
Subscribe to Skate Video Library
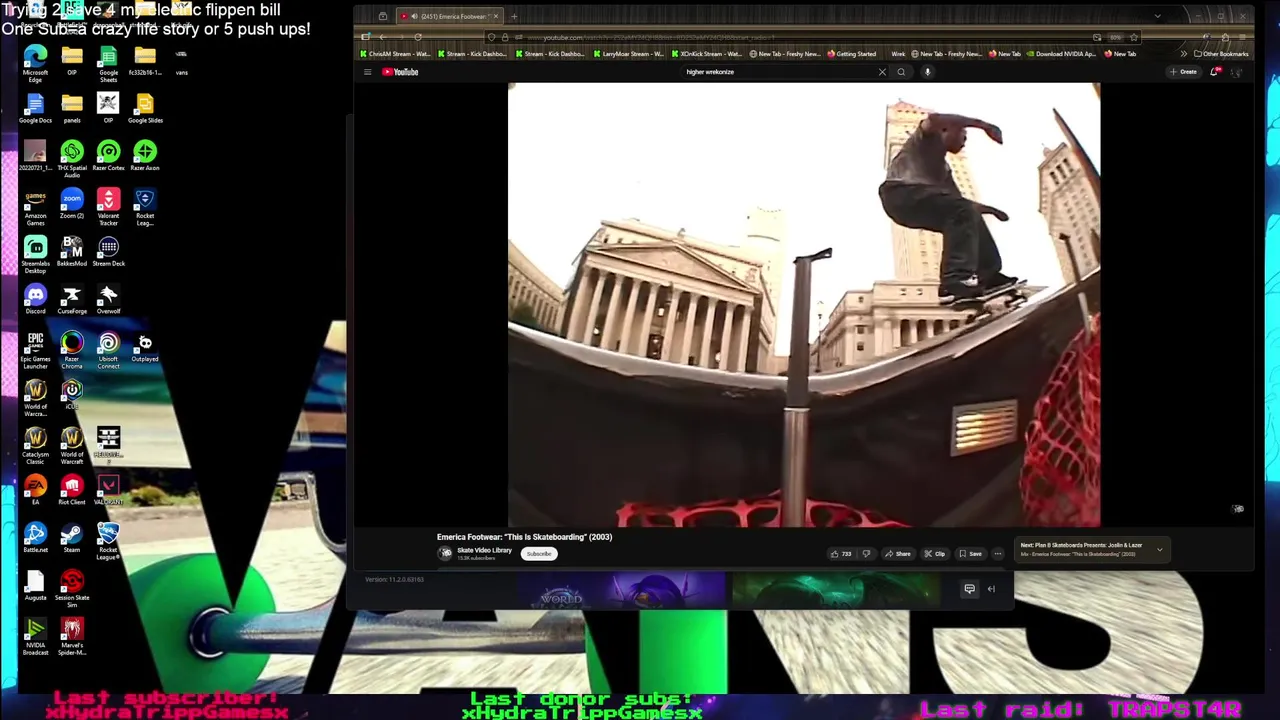pos(539,554)
